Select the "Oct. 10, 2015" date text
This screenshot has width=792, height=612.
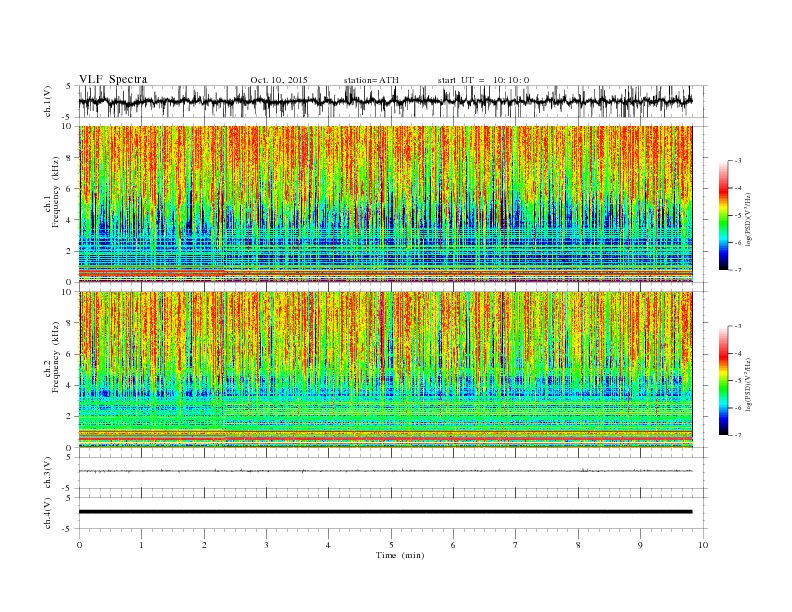[279, 80]
